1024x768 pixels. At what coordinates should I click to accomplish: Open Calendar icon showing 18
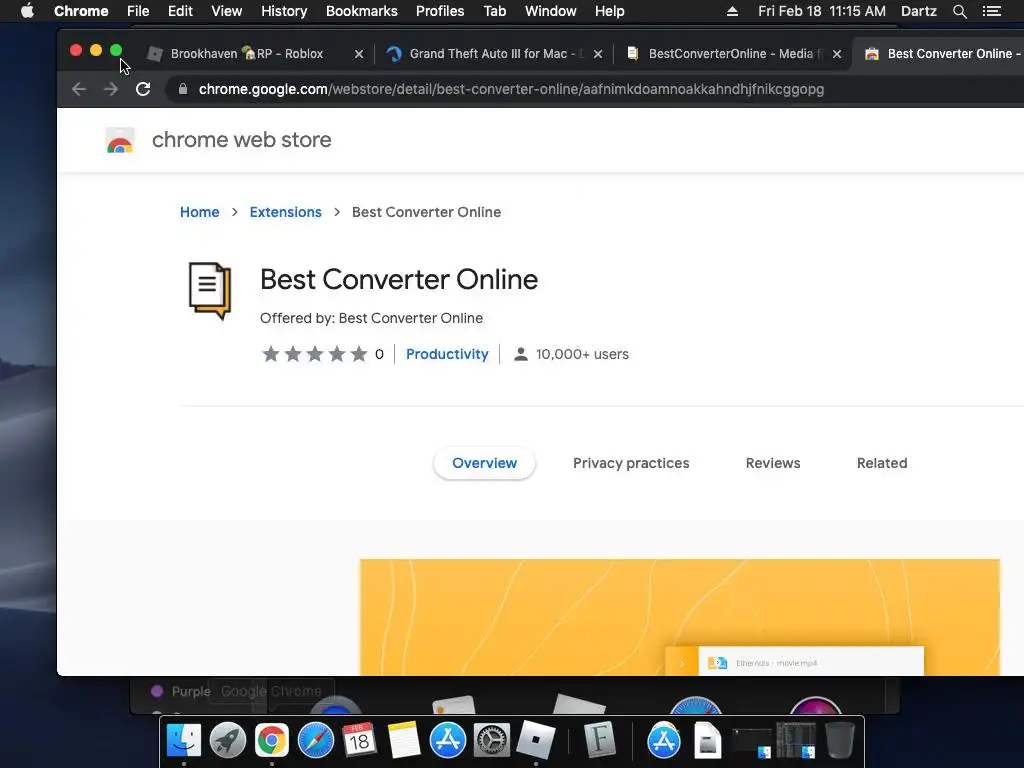point(360,741)
